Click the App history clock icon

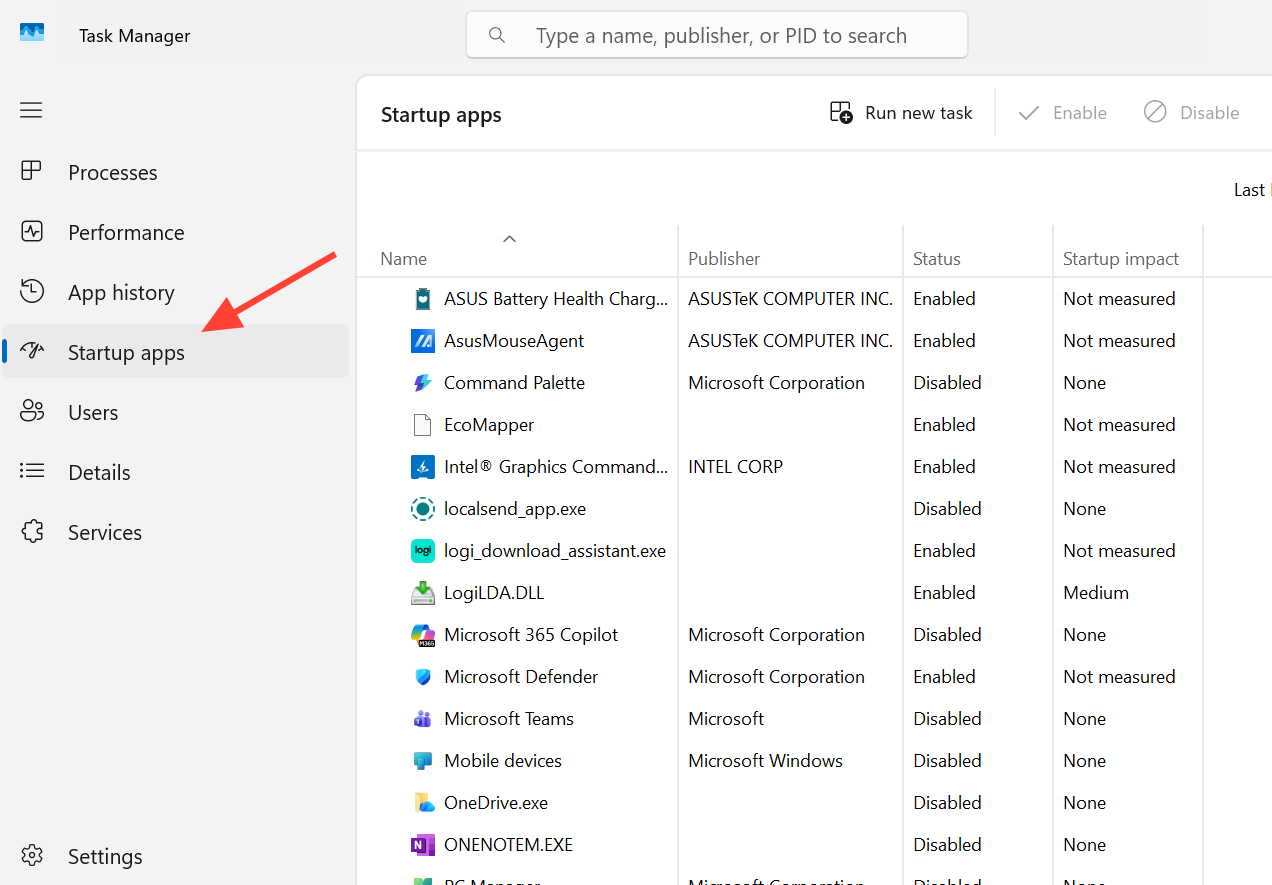[32, 291]
